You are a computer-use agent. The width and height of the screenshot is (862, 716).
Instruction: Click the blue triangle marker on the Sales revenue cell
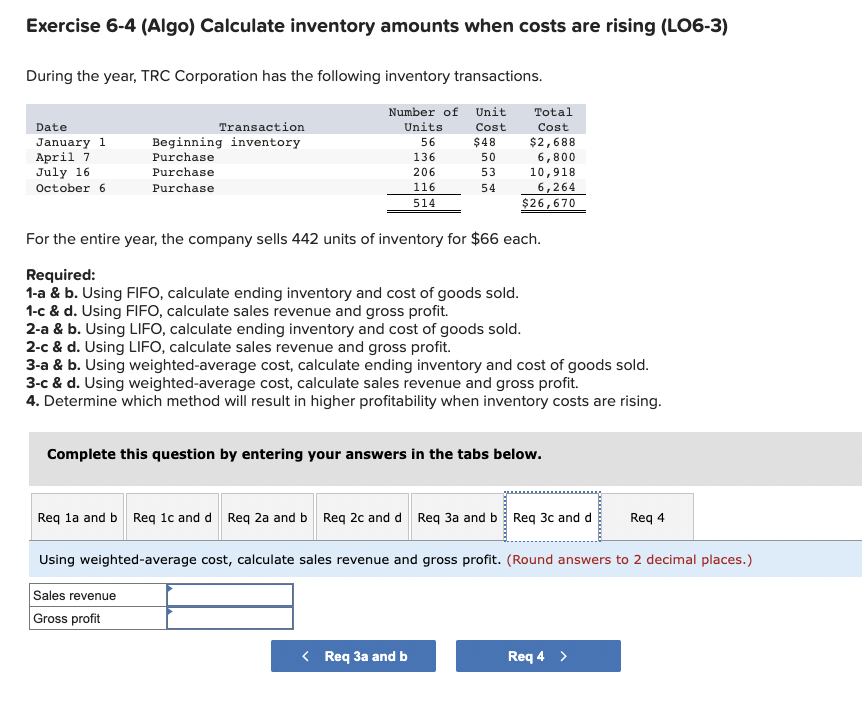pos(170,588)
